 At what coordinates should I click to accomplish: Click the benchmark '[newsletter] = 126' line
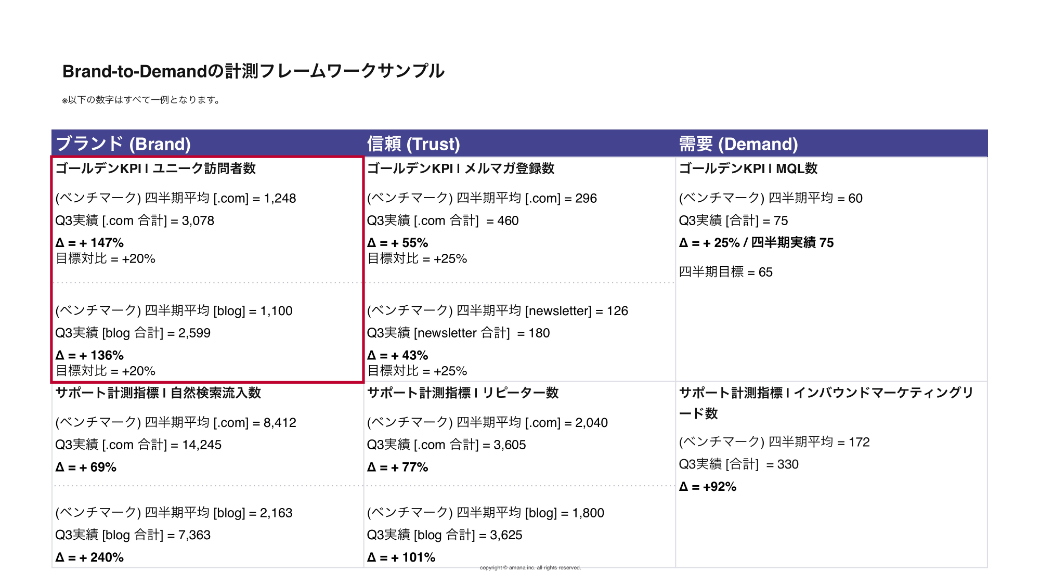tap(497, 310)
